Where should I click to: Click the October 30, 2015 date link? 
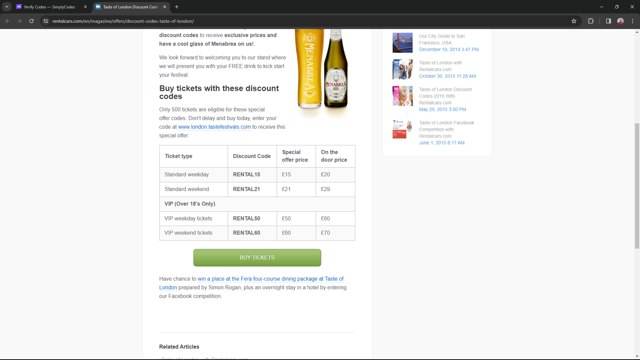(447, 76)
